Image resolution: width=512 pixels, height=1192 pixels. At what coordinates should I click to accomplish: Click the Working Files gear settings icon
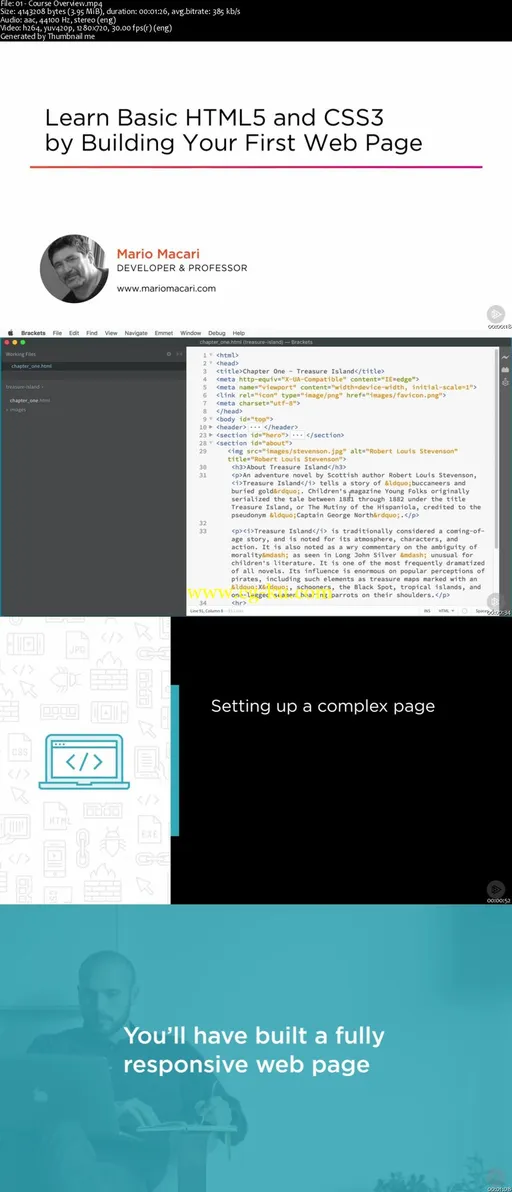point(169,354)
